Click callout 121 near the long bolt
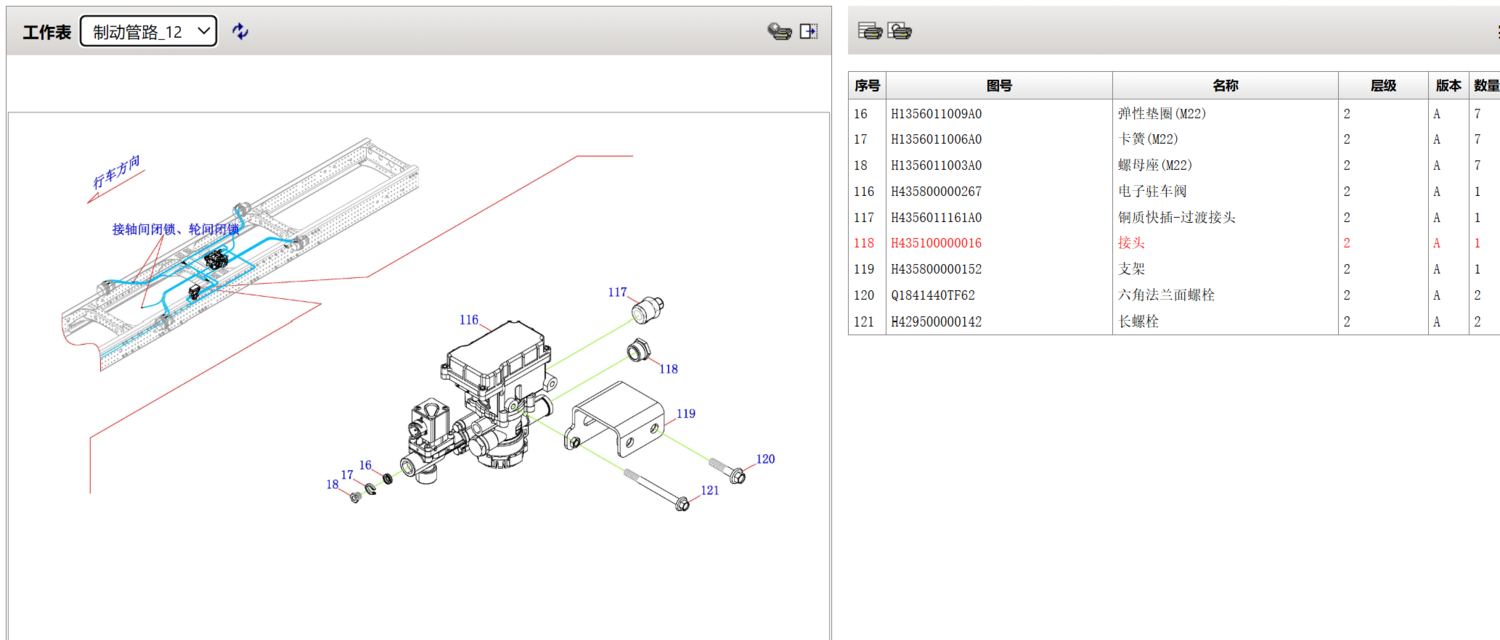Screen dimensions: 1500x640 709,490
